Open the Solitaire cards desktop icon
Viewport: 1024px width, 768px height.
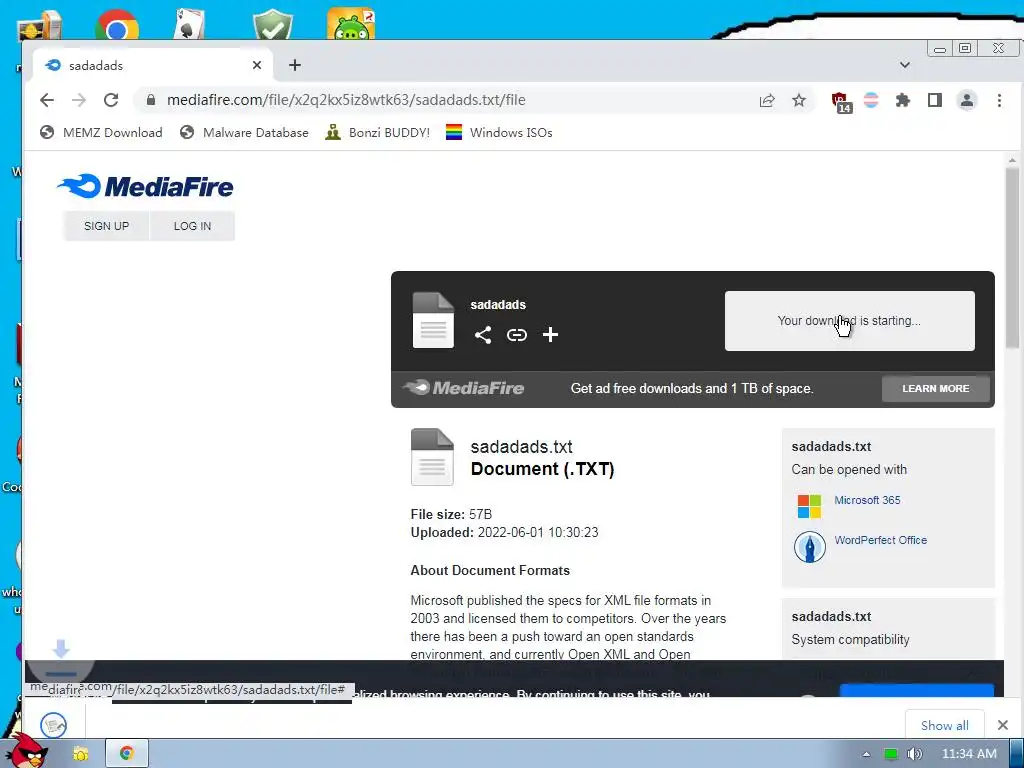point(189,24)
